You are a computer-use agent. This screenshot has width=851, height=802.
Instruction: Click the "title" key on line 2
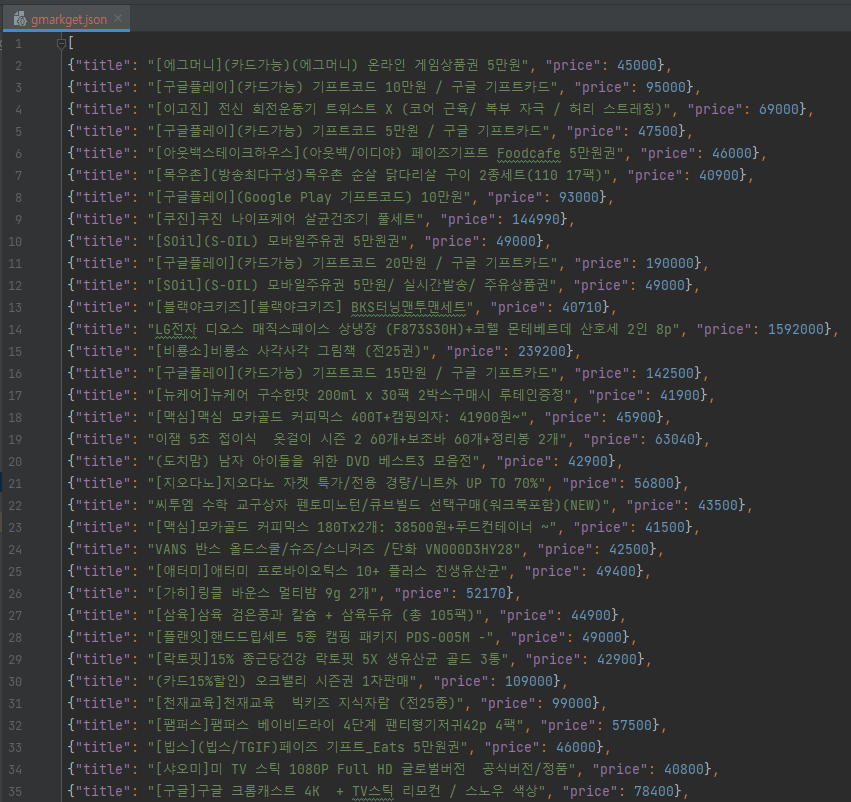pyautogui.click(x=103, y=65)
